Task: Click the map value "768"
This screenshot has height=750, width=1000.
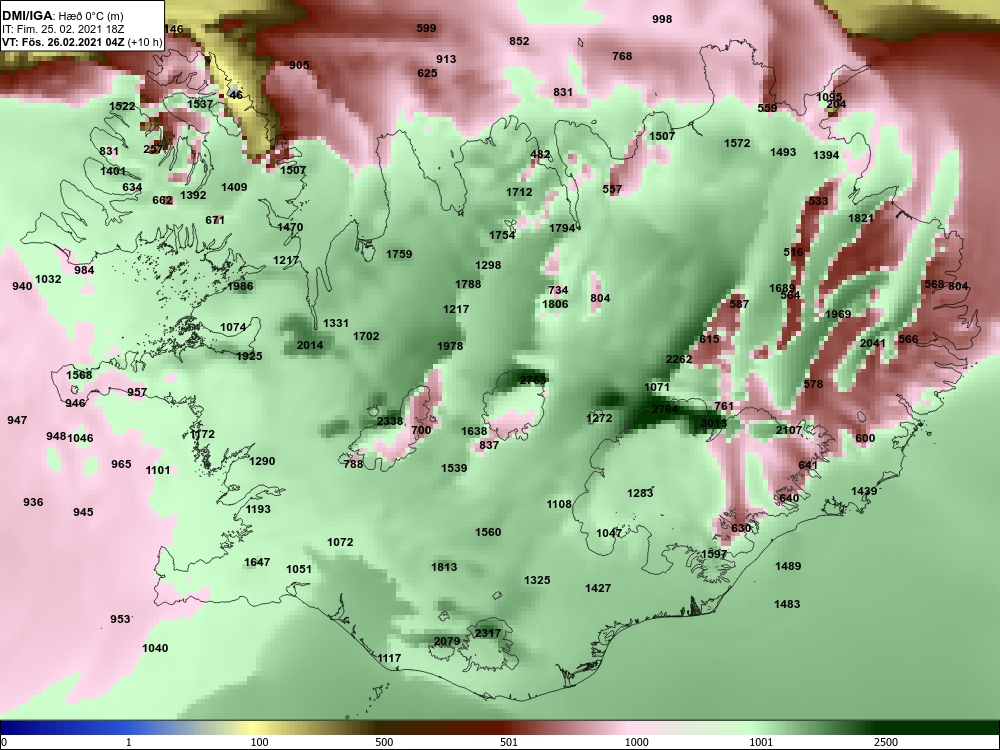Action: pos(622,56)
